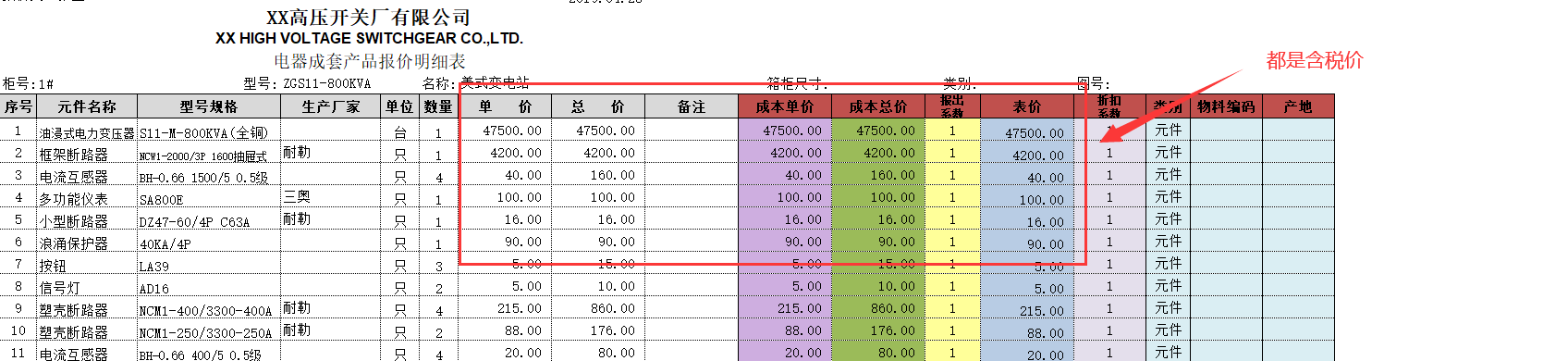Screen dimensions: 1568x361
Task: Select the 序号 column header
Action: tap(18, 106)
